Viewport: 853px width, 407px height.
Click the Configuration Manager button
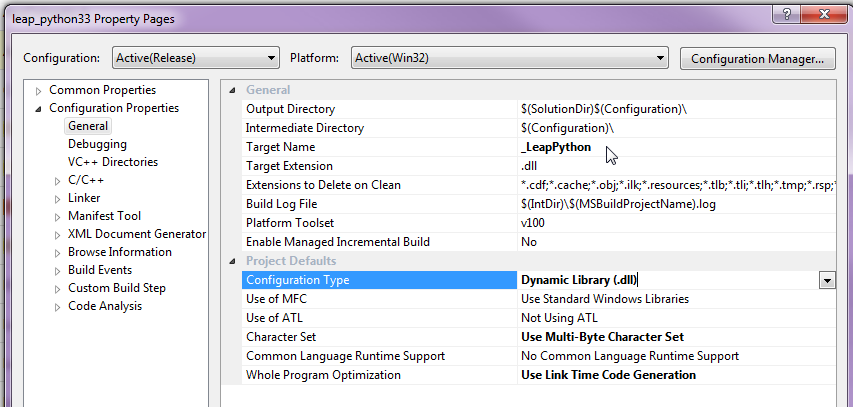click(x=757, y=58)
